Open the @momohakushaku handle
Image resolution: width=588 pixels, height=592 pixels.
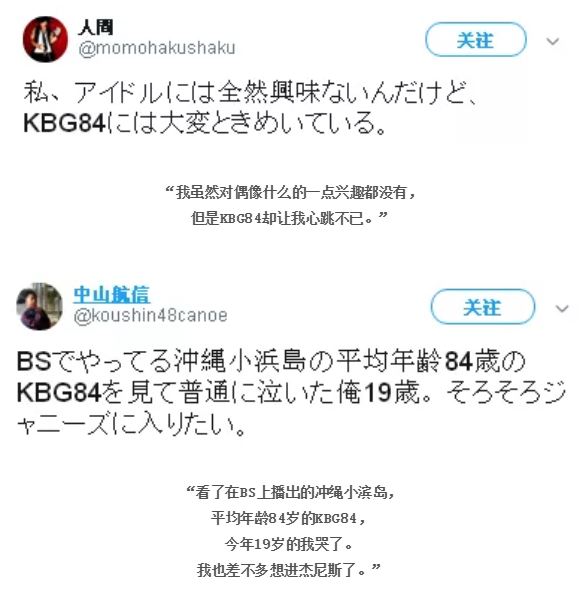[157, 48]
